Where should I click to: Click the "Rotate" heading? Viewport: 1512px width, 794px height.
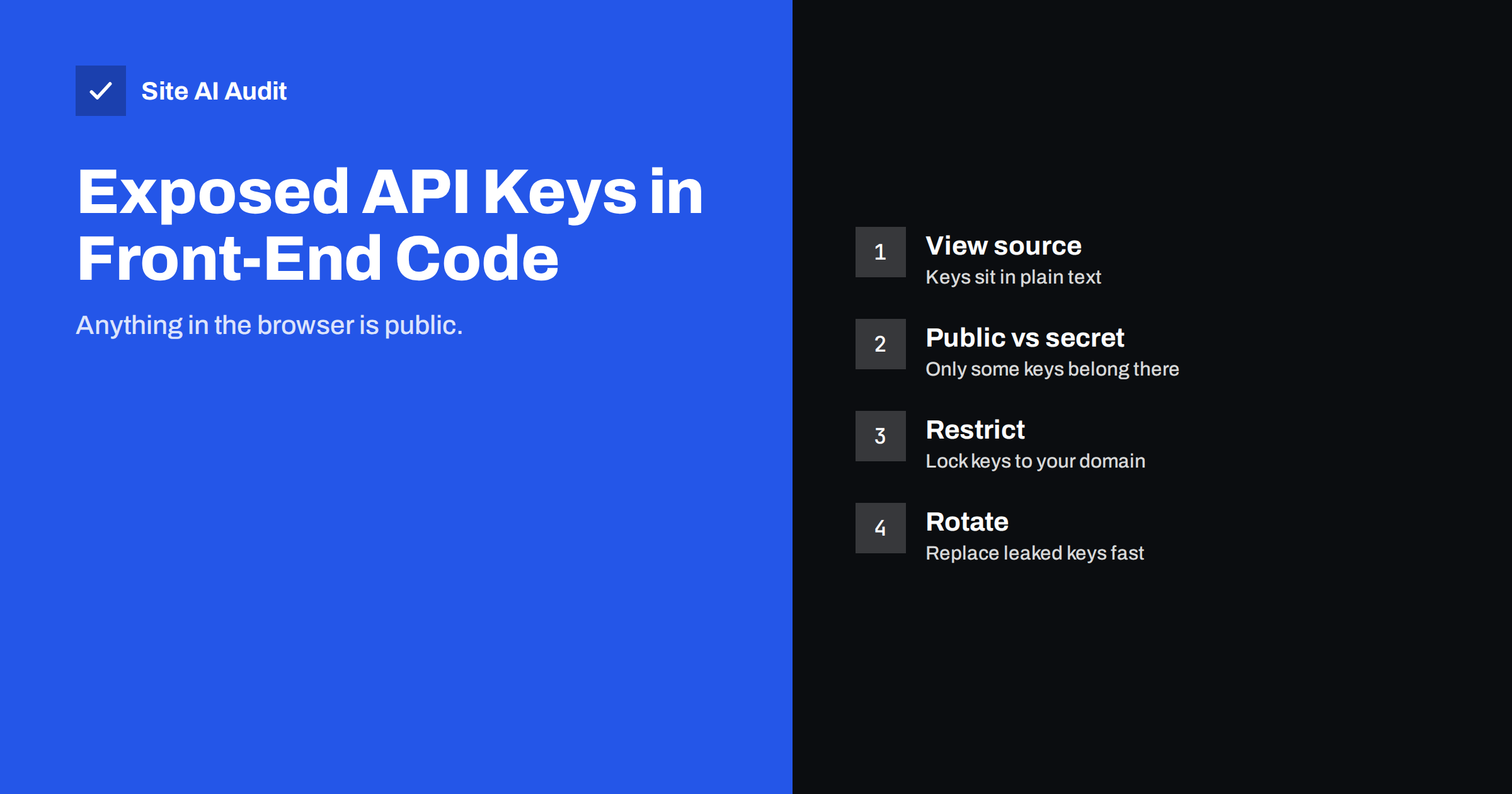967,522
